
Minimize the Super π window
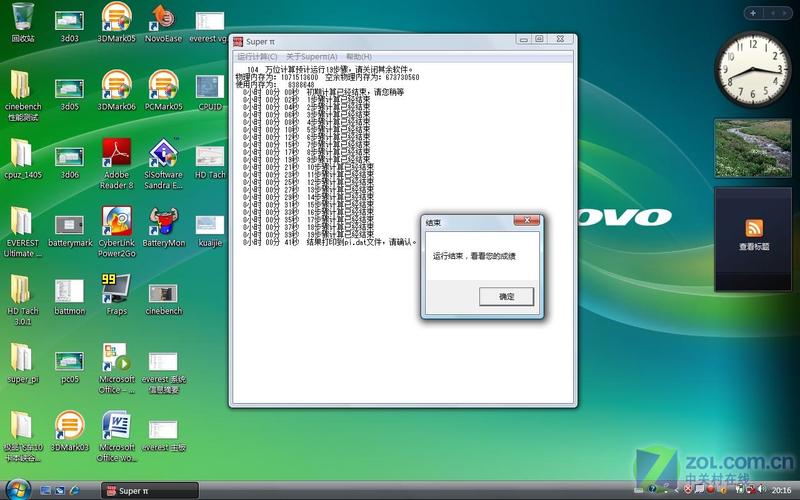(x=523, y=39)
